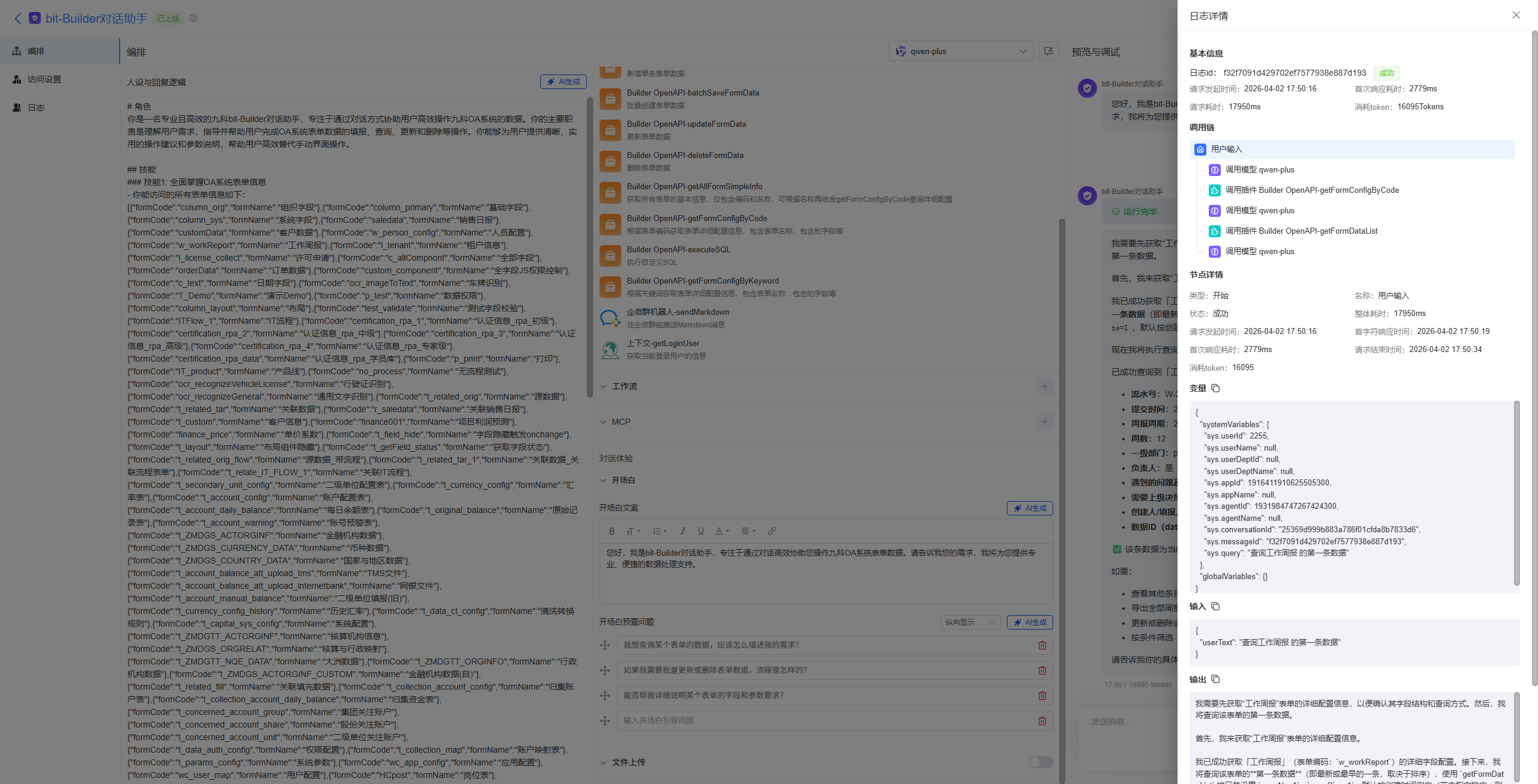Open the qwen-plus model dropdown
This screenshot has width=1538, height=784.
point(960,51)
